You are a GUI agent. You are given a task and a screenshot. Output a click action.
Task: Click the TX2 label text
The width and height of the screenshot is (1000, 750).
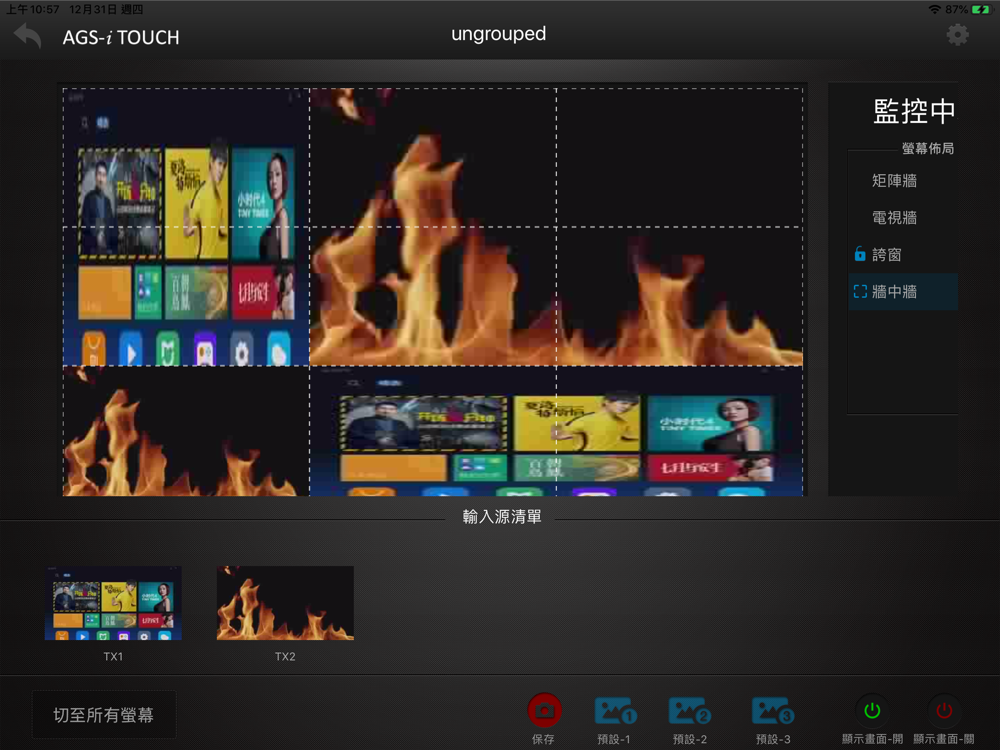(x=285, y=656)
